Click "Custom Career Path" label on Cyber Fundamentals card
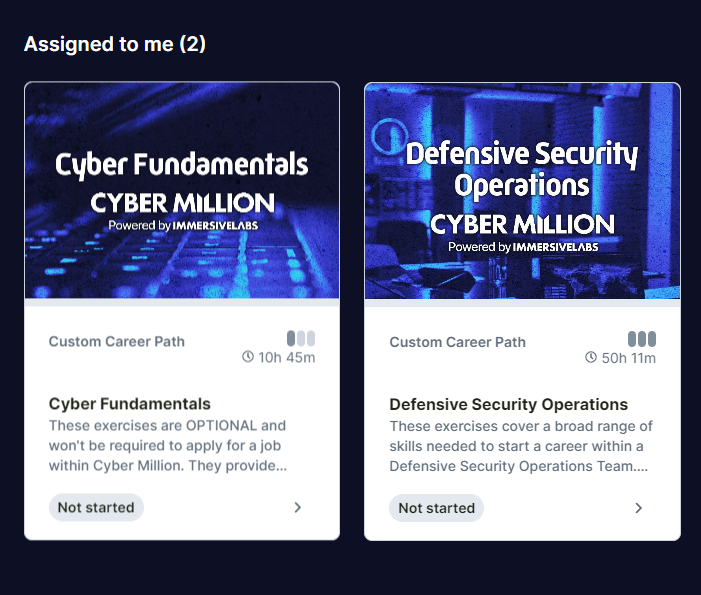This screenshot has height=595, width=701. [x=117, y=341]
